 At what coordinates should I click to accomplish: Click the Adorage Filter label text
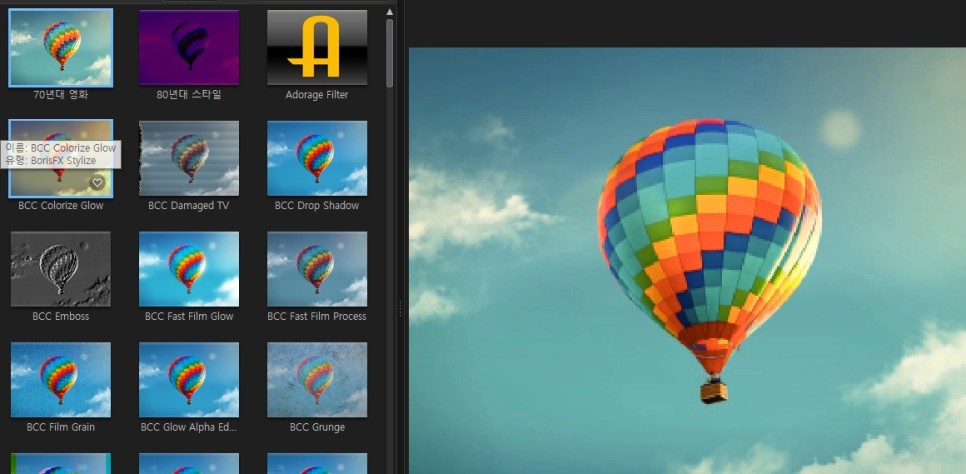point(317,95)
